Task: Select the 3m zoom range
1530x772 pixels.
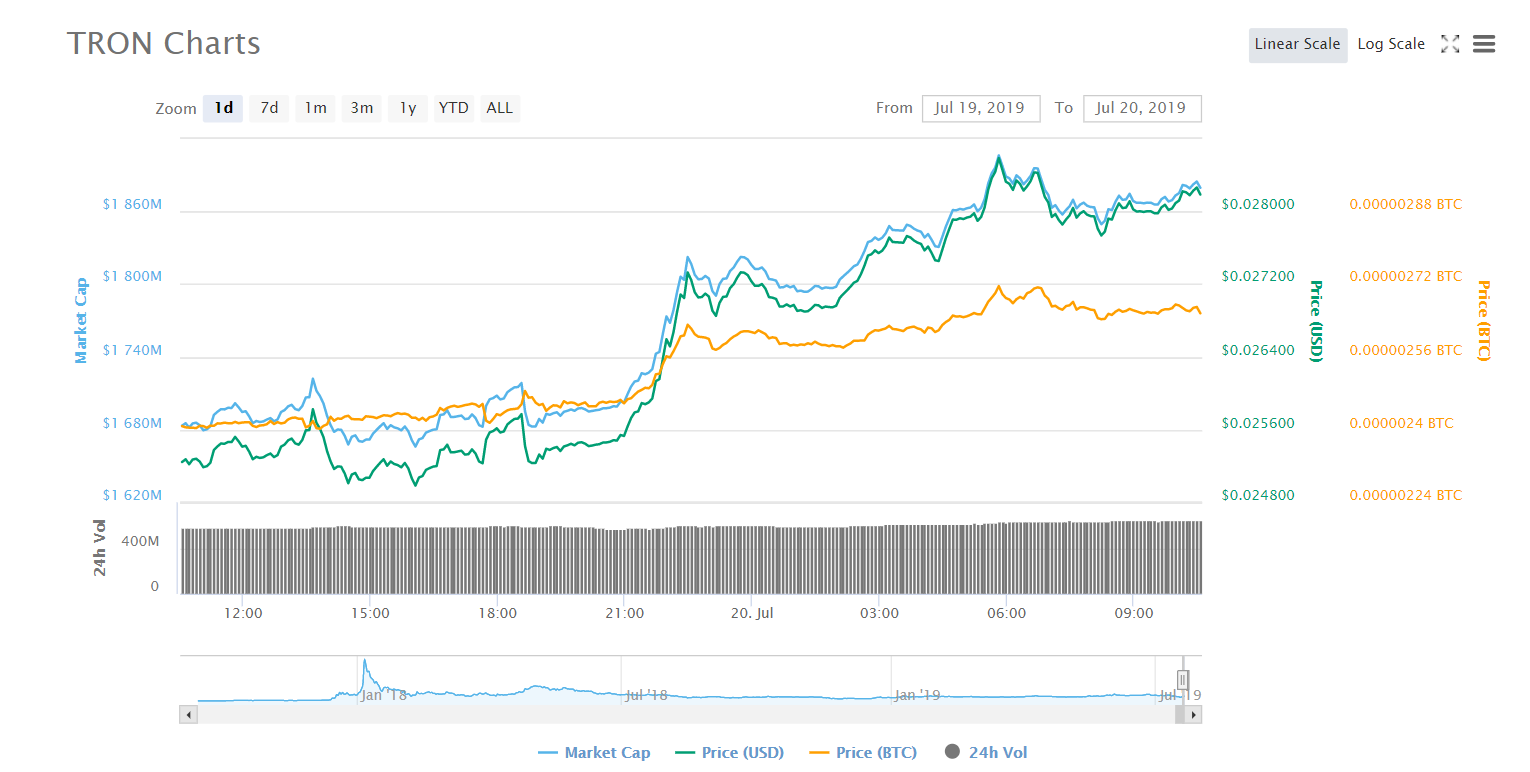Action: (361, 108)
